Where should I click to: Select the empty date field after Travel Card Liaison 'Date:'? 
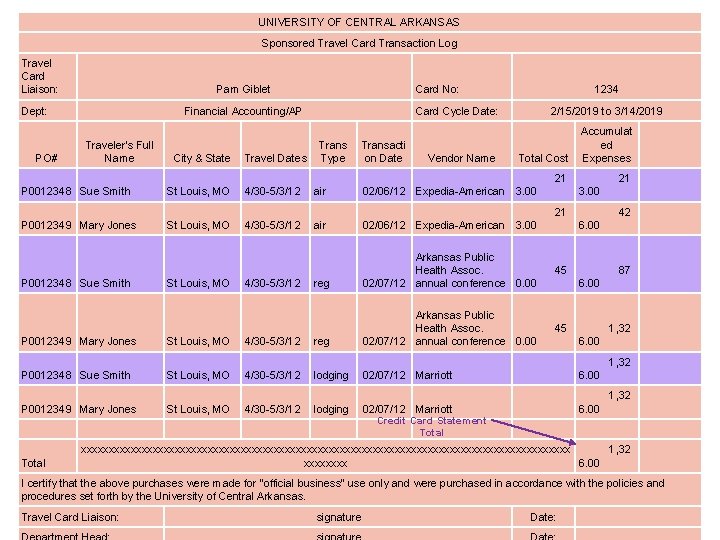click(638, 517)
